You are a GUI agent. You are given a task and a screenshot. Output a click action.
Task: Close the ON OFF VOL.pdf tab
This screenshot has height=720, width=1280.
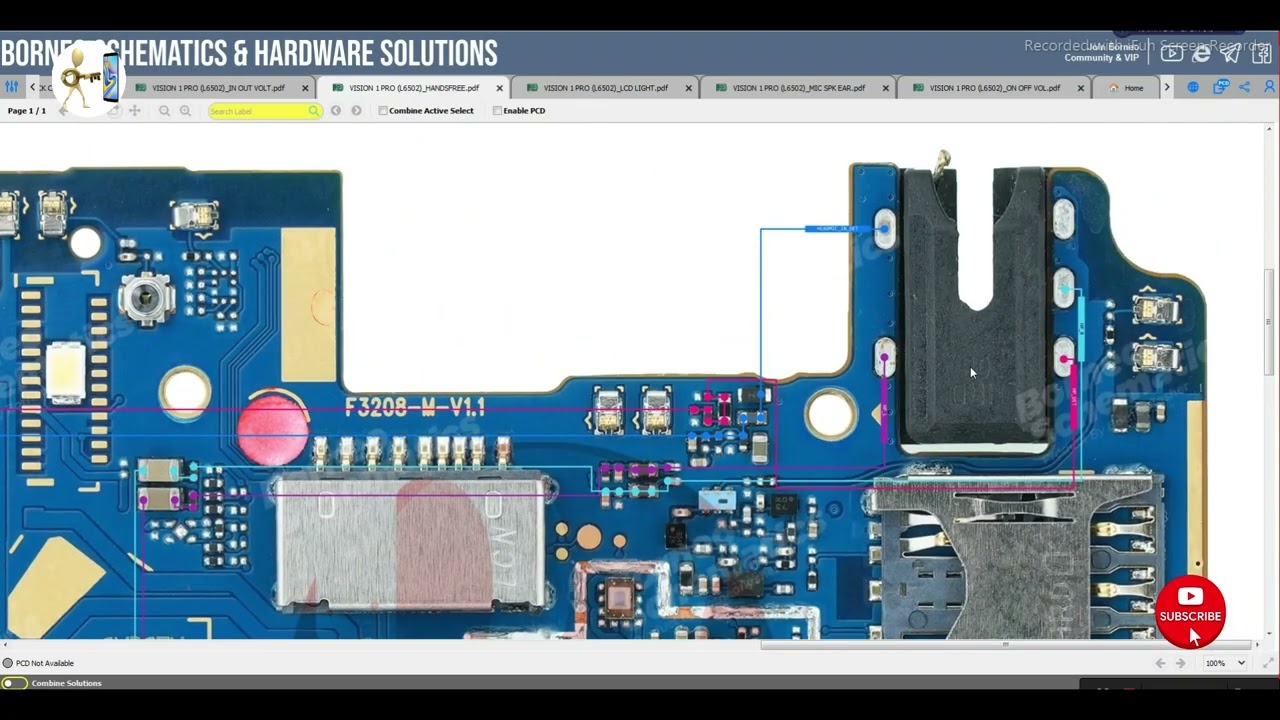coord(1080,88)
